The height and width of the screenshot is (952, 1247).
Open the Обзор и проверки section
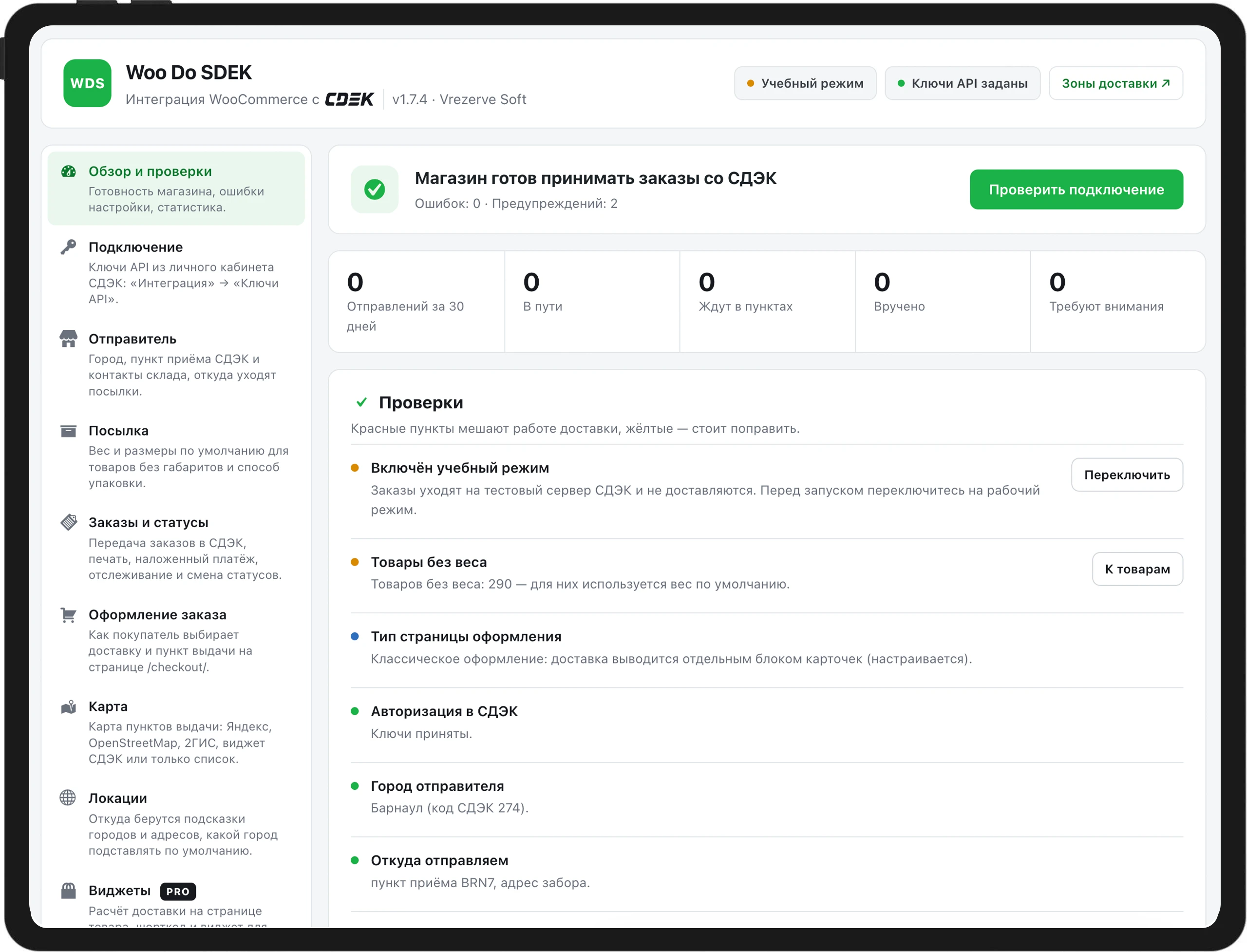point(176,189)
